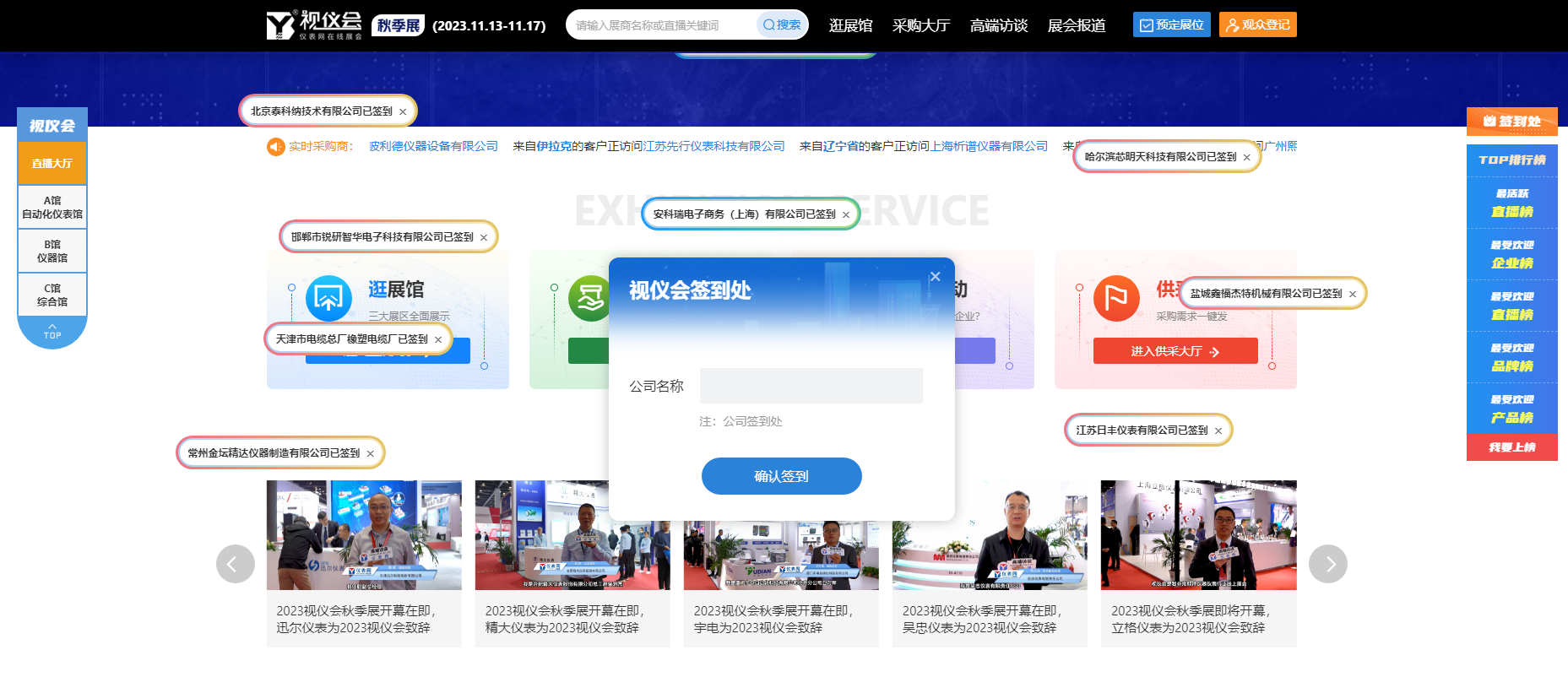Open the 展会报道 menu item
This screenshot has width=1568, height=677.
tap(1077, 25)
